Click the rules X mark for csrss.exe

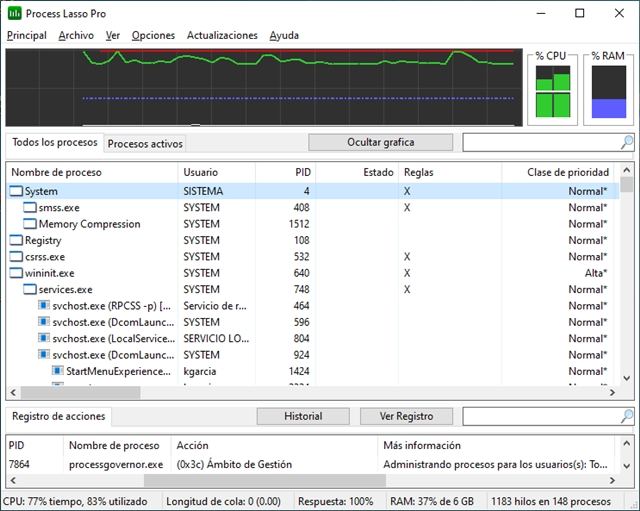(x=407, y=256)
